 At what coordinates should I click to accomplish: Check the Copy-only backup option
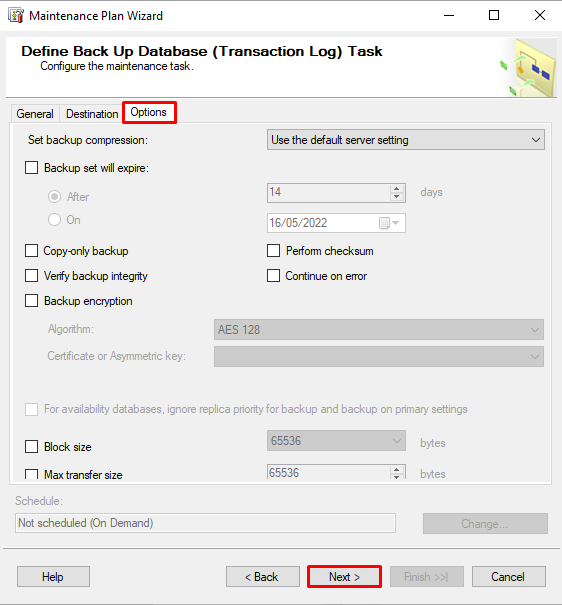click(32, 251)
